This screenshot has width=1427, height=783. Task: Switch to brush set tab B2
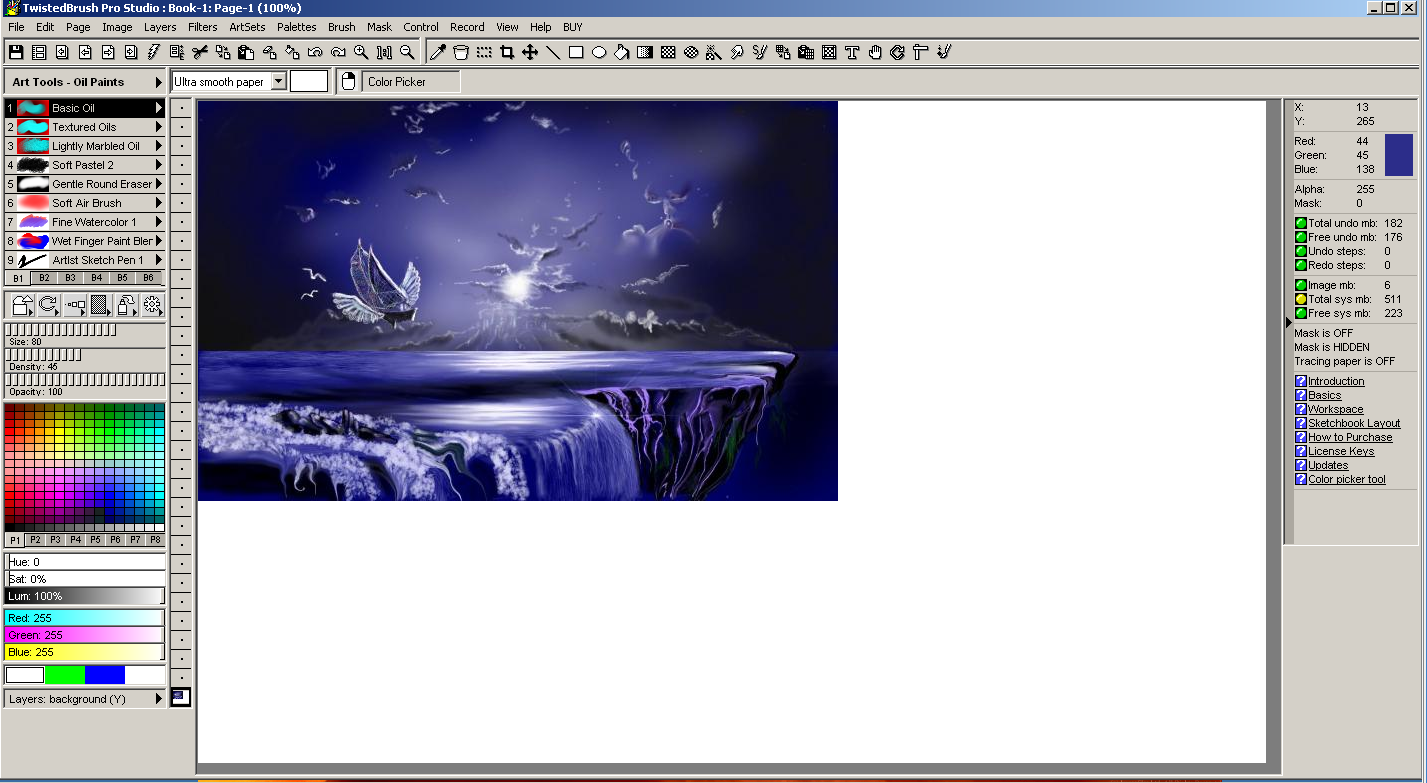point(44,278)
